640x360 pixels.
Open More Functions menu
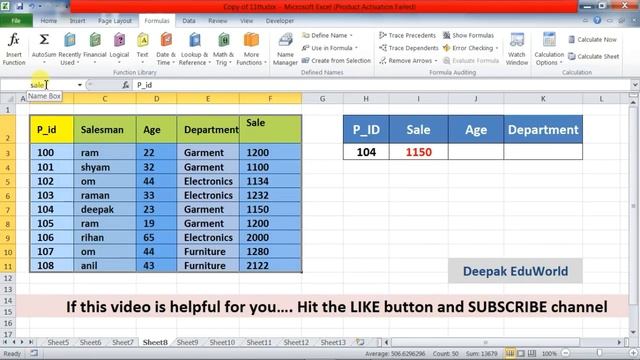pos(251,49)
